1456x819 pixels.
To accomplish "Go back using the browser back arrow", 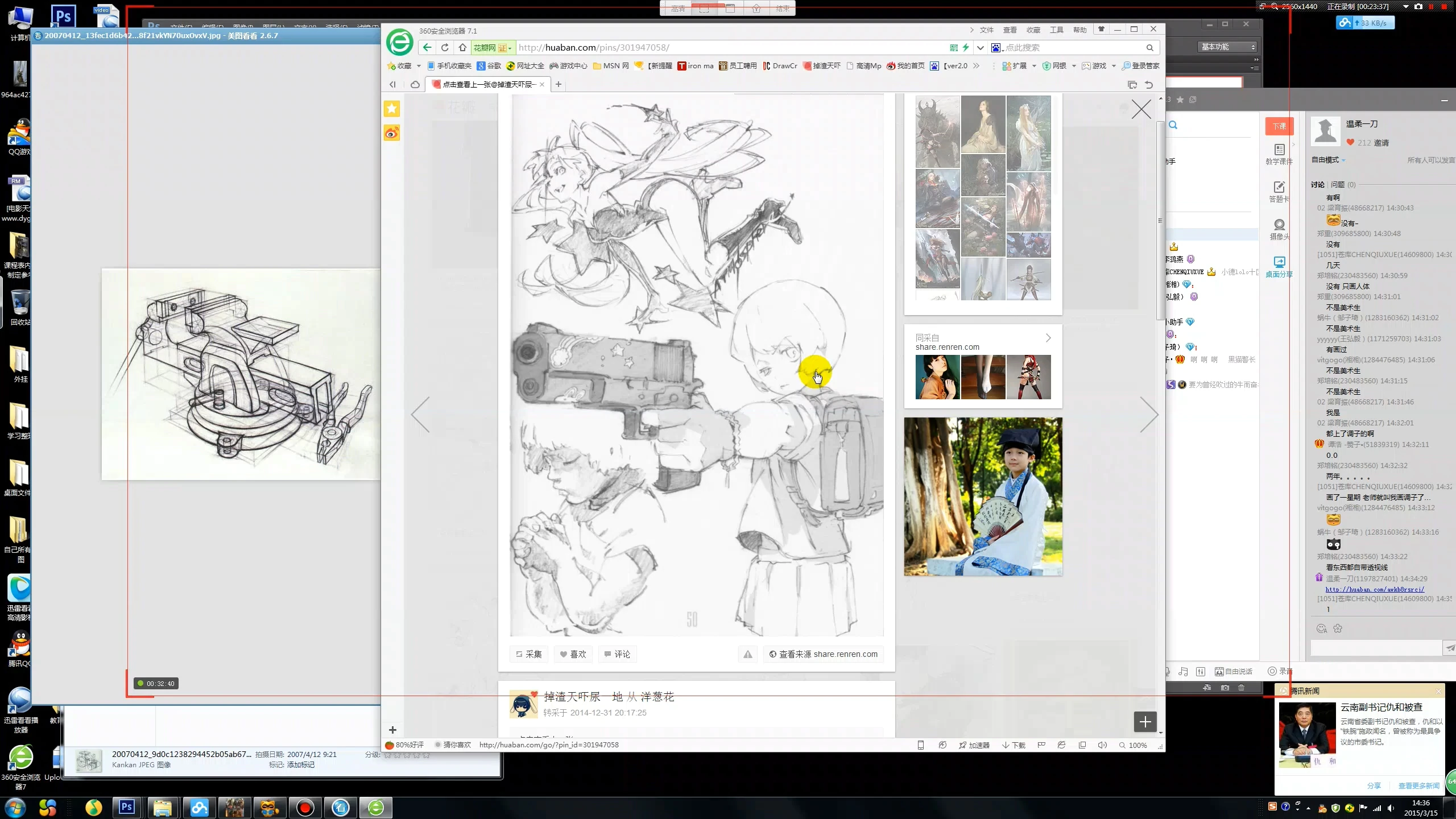I will (427, 48).
